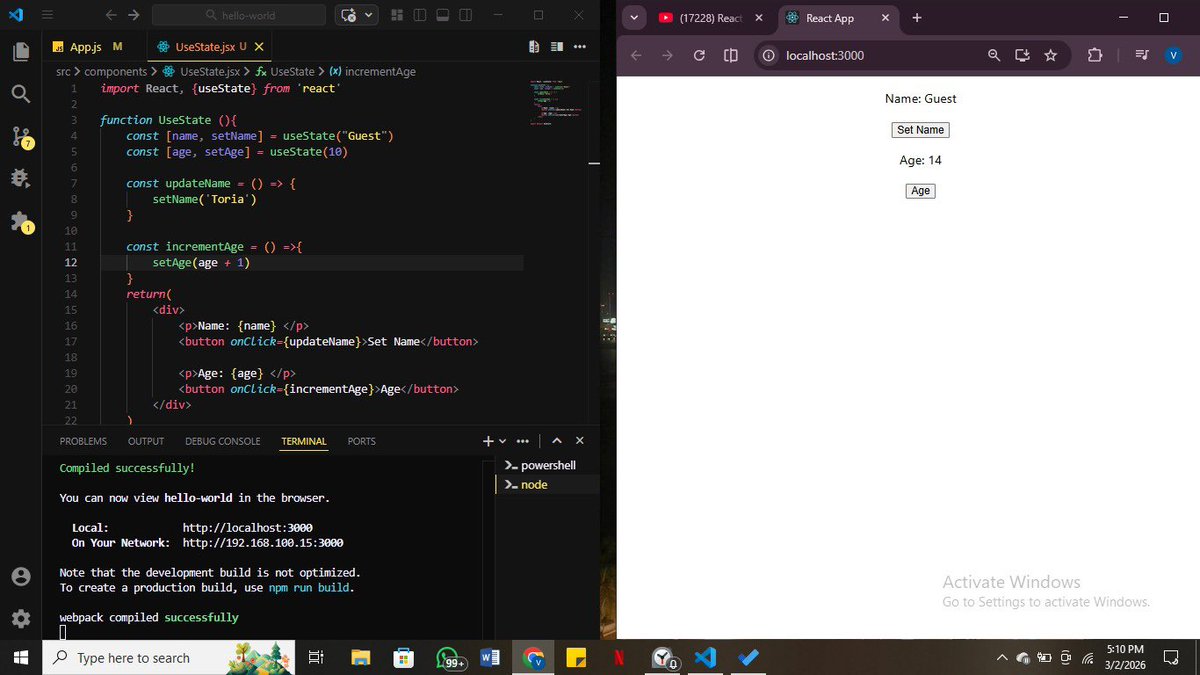Open the VS Code Search view
1200x675 pixels.
point(21,94)
